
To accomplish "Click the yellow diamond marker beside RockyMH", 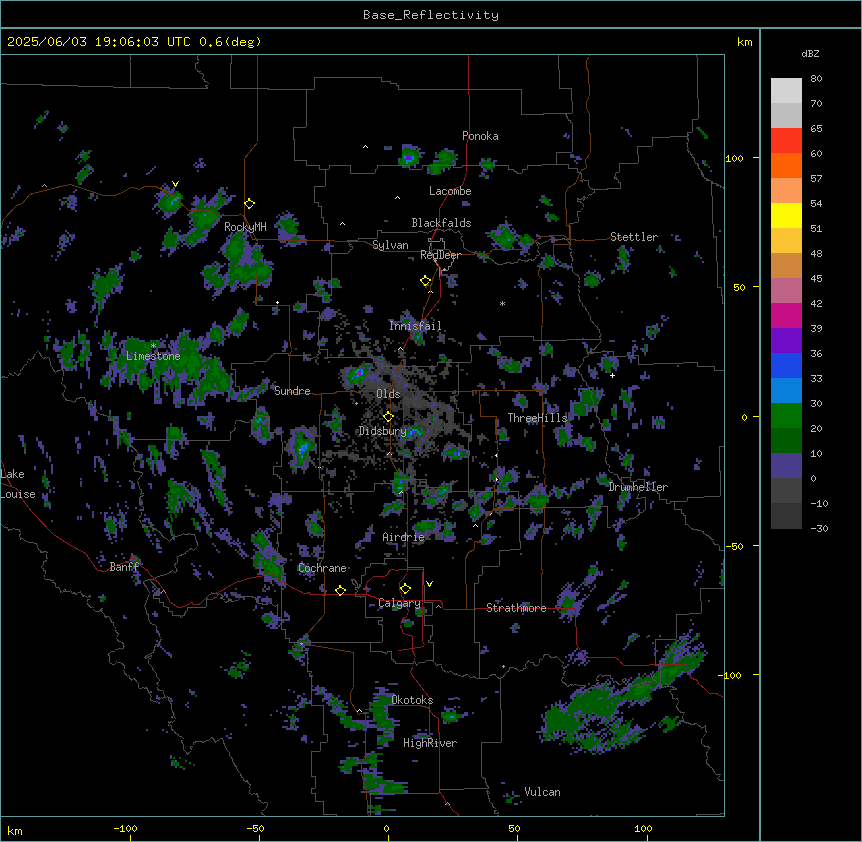I will (250, 204).
